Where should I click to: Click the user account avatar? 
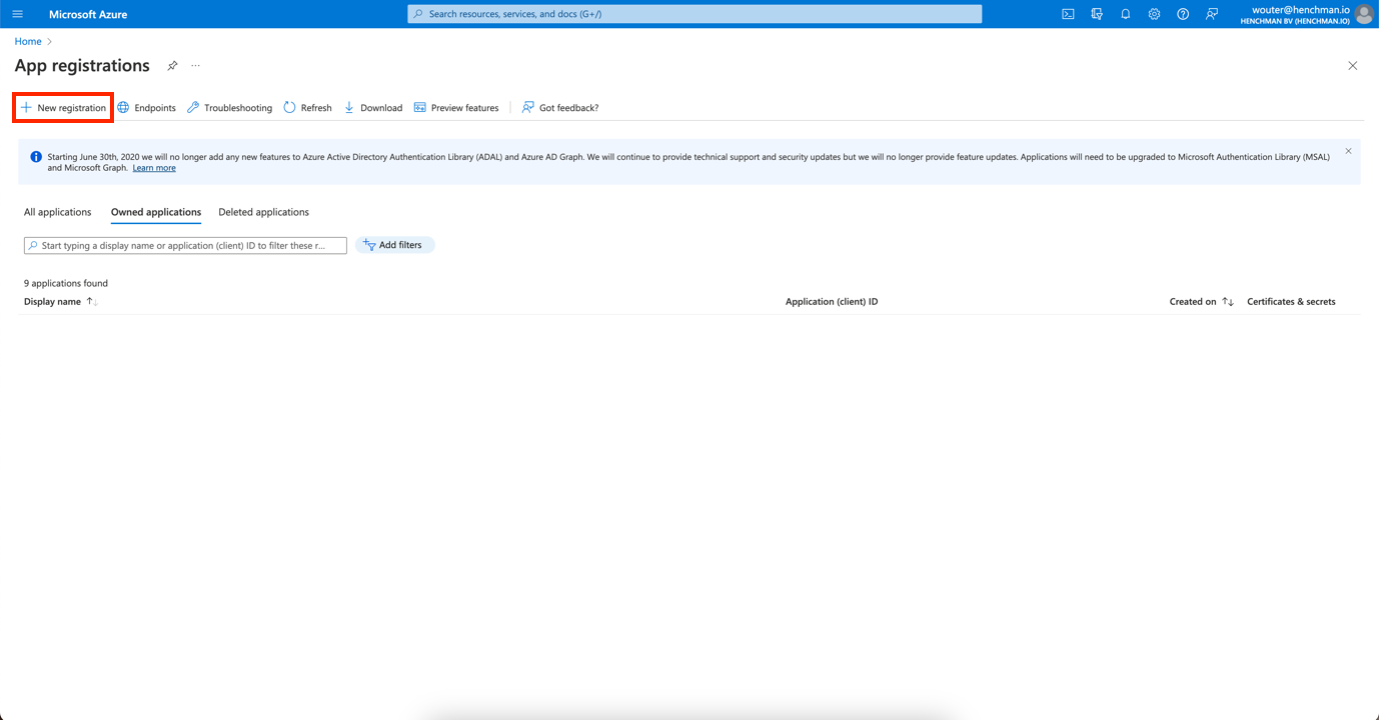1364,14
